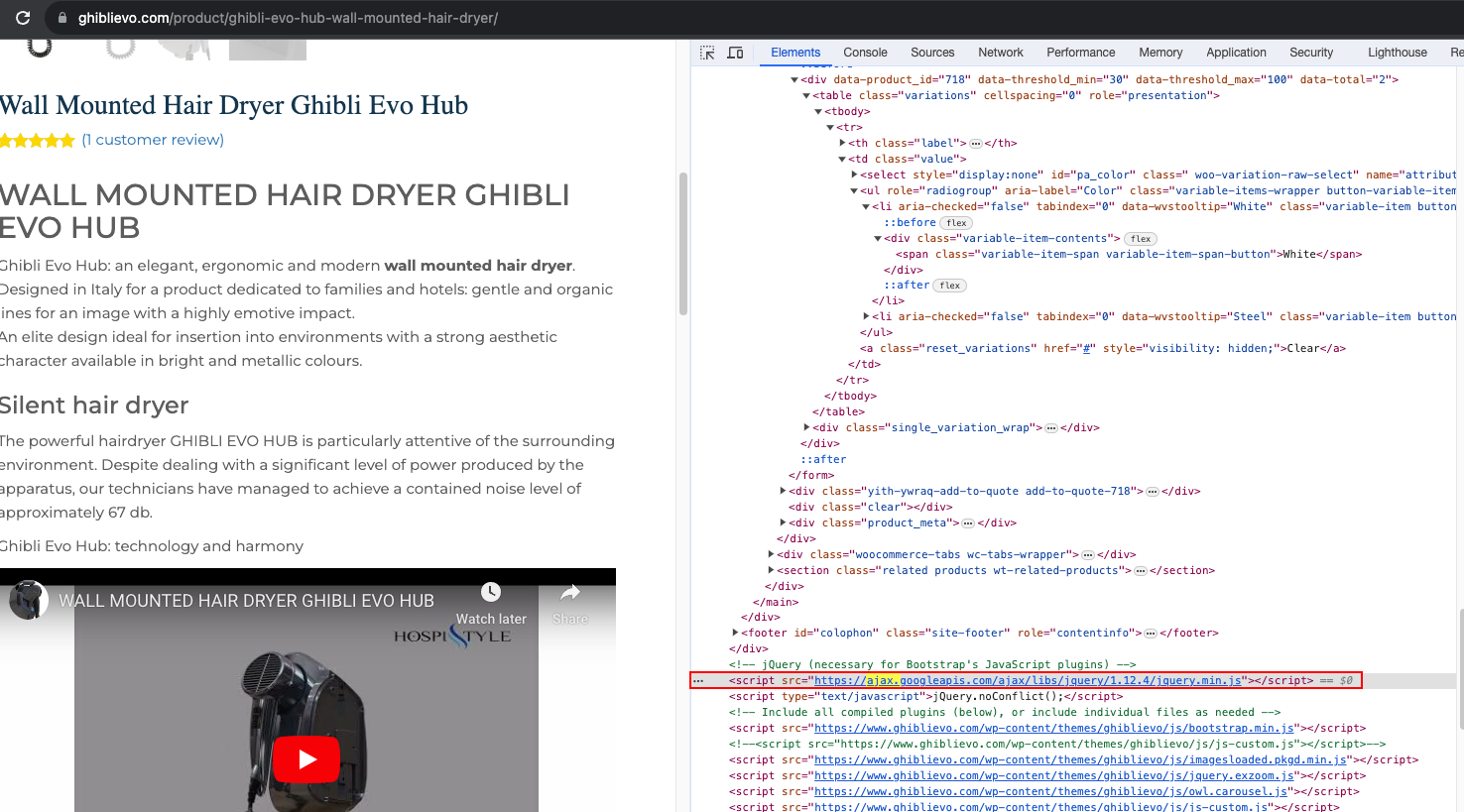Open the Lighthouse tab
Viewport: 1464px width, 812px height.
tap(1398, 53)
